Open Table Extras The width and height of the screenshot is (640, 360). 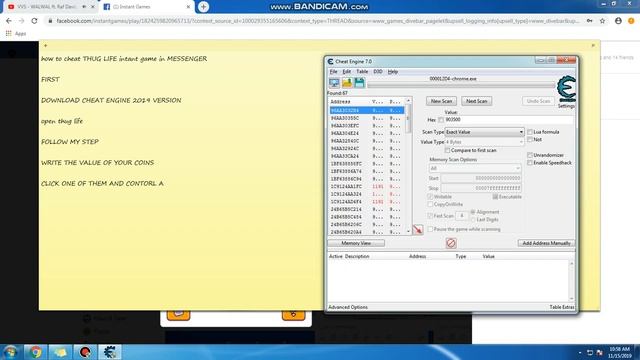click(562, 307)
